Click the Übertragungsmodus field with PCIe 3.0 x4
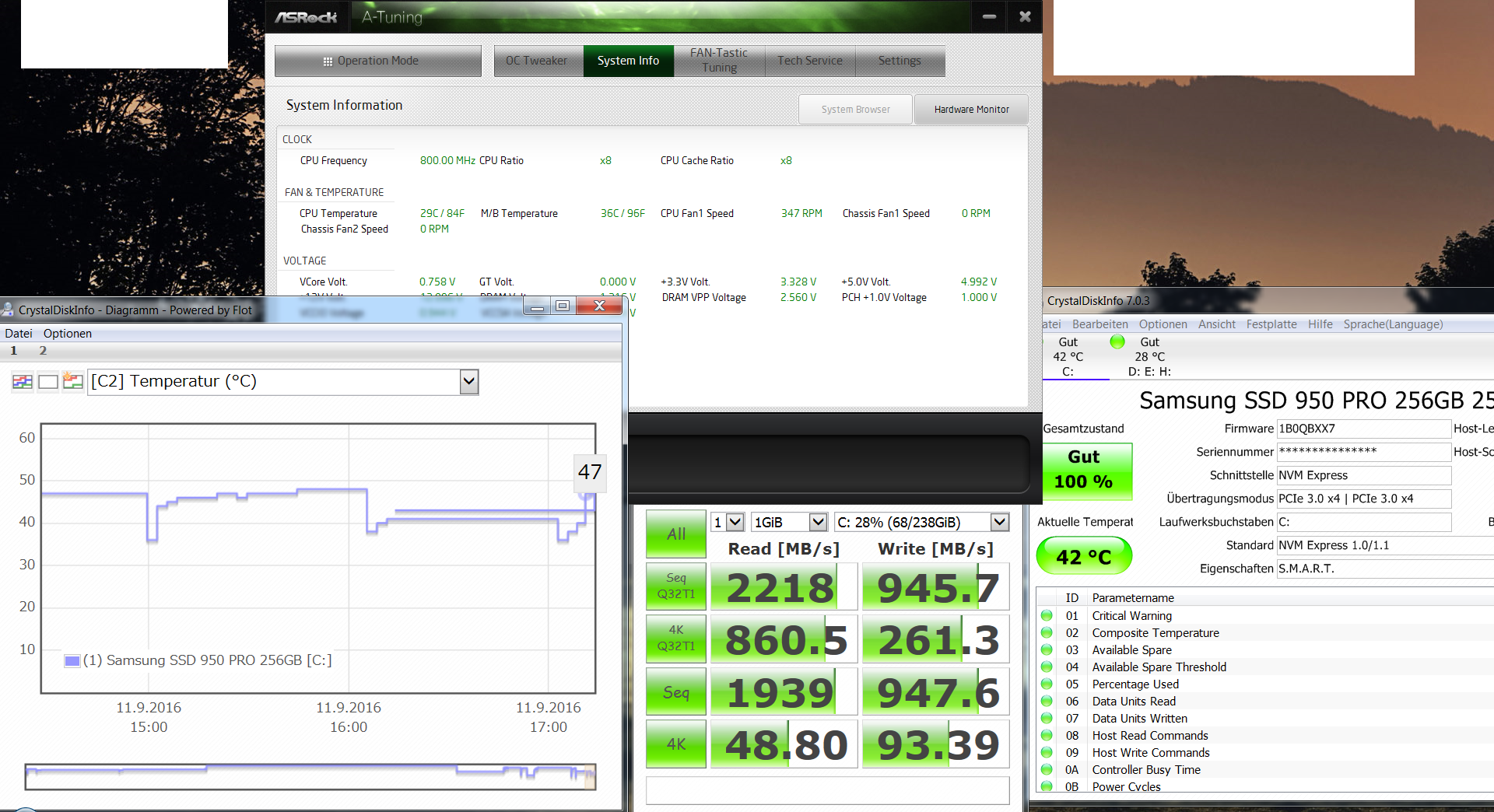 click(x=1364, y=499)
